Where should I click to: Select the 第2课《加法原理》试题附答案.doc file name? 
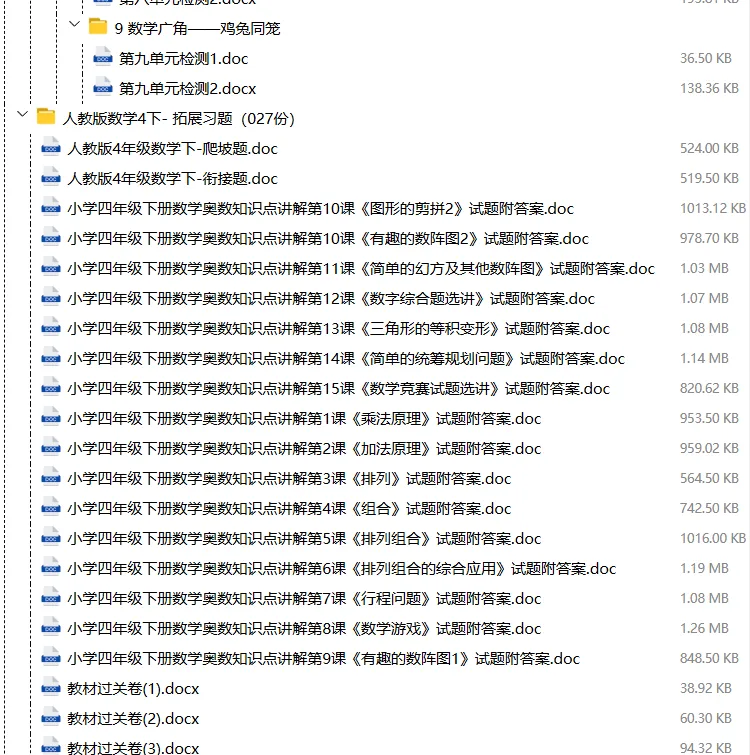tap(304, 449)
